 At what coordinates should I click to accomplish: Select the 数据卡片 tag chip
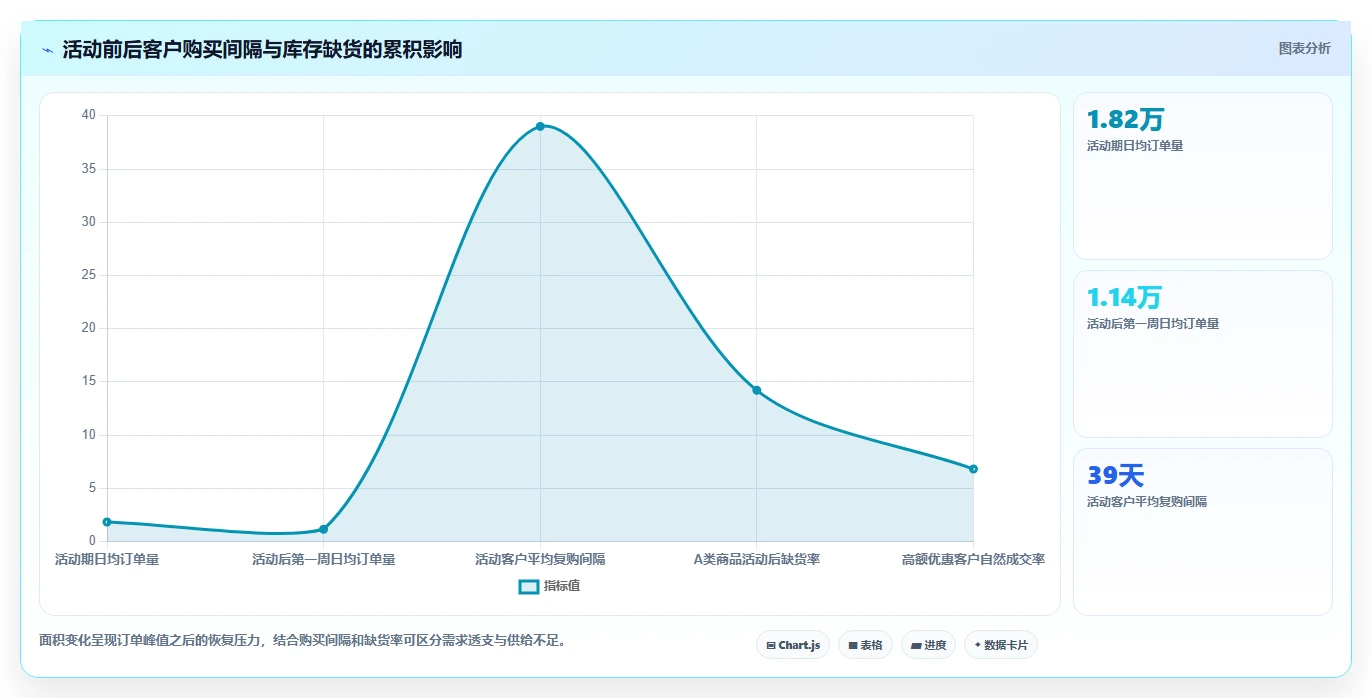[1001, 645]
